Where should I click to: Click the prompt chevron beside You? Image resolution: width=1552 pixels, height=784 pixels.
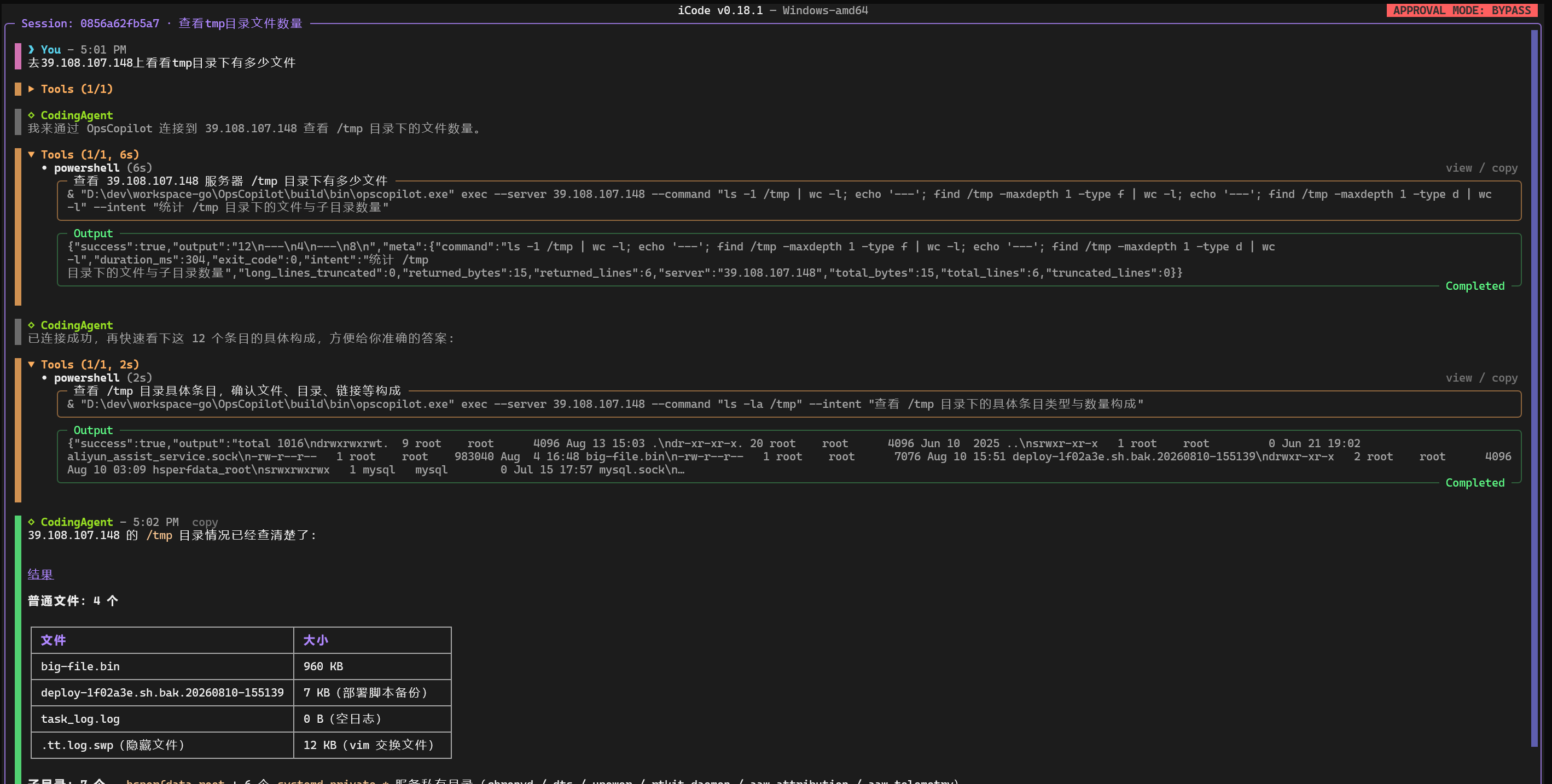pos(31,49)
